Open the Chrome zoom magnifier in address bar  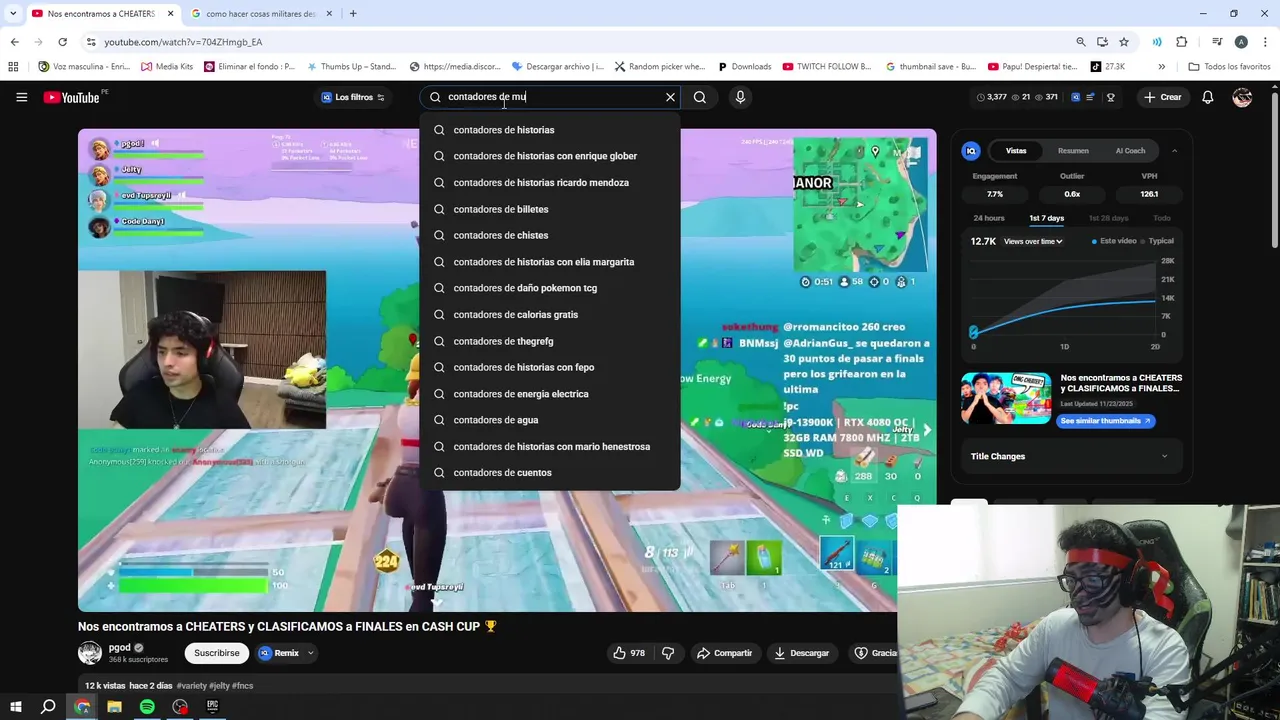(x=1080, y=42)
